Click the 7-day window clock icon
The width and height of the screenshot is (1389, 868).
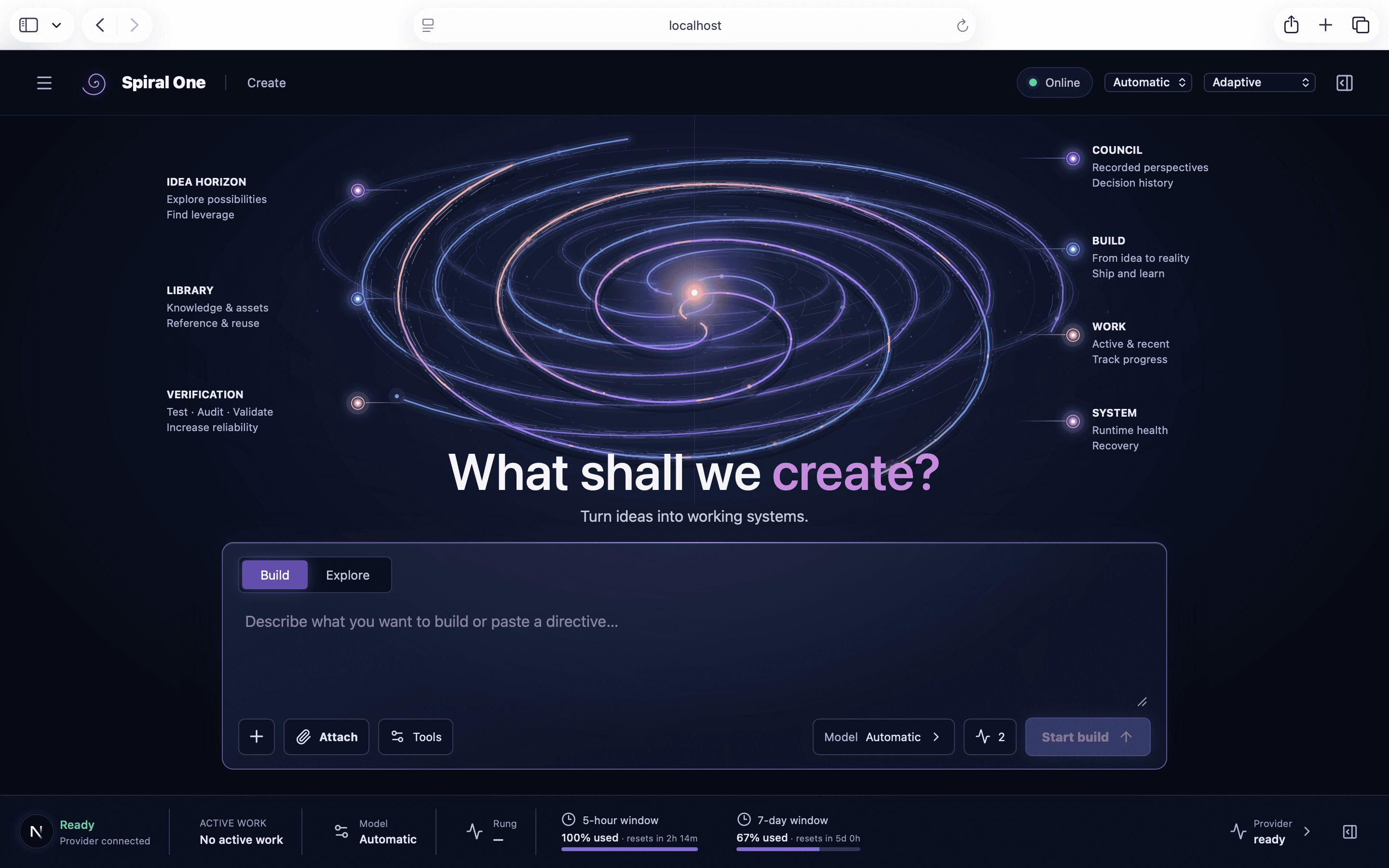pyautogui.click(x=743, y=819)
